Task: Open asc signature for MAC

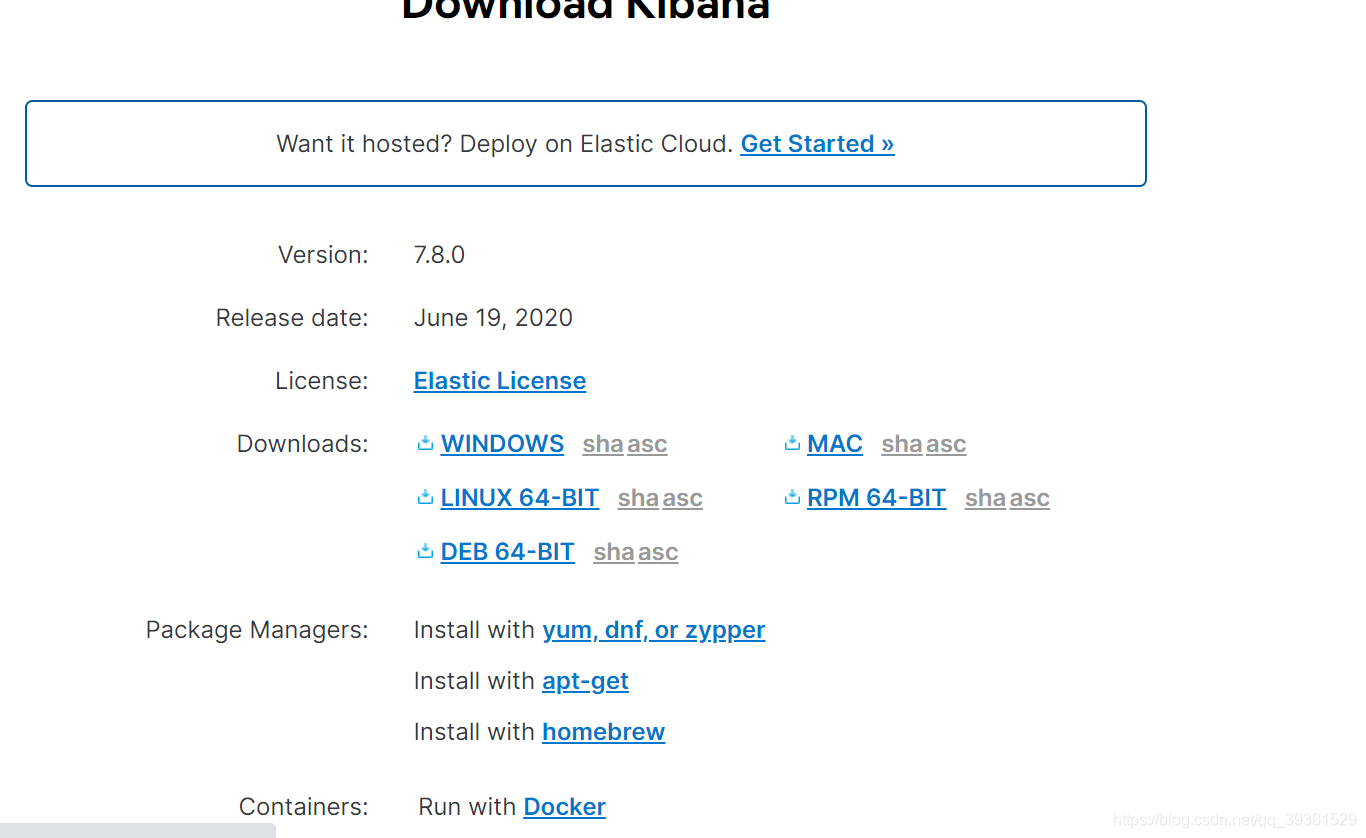Action: 946,444
